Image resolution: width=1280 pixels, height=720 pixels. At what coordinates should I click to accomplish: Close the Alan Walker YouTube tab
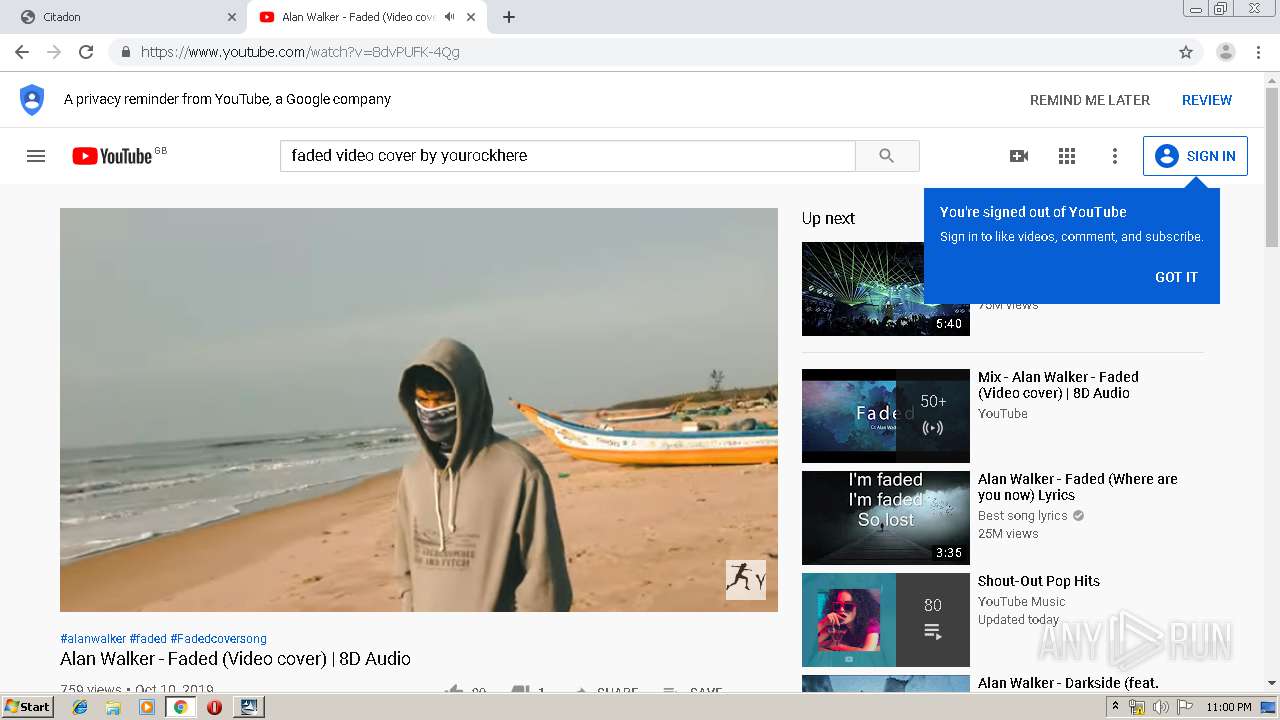[471, 17]
